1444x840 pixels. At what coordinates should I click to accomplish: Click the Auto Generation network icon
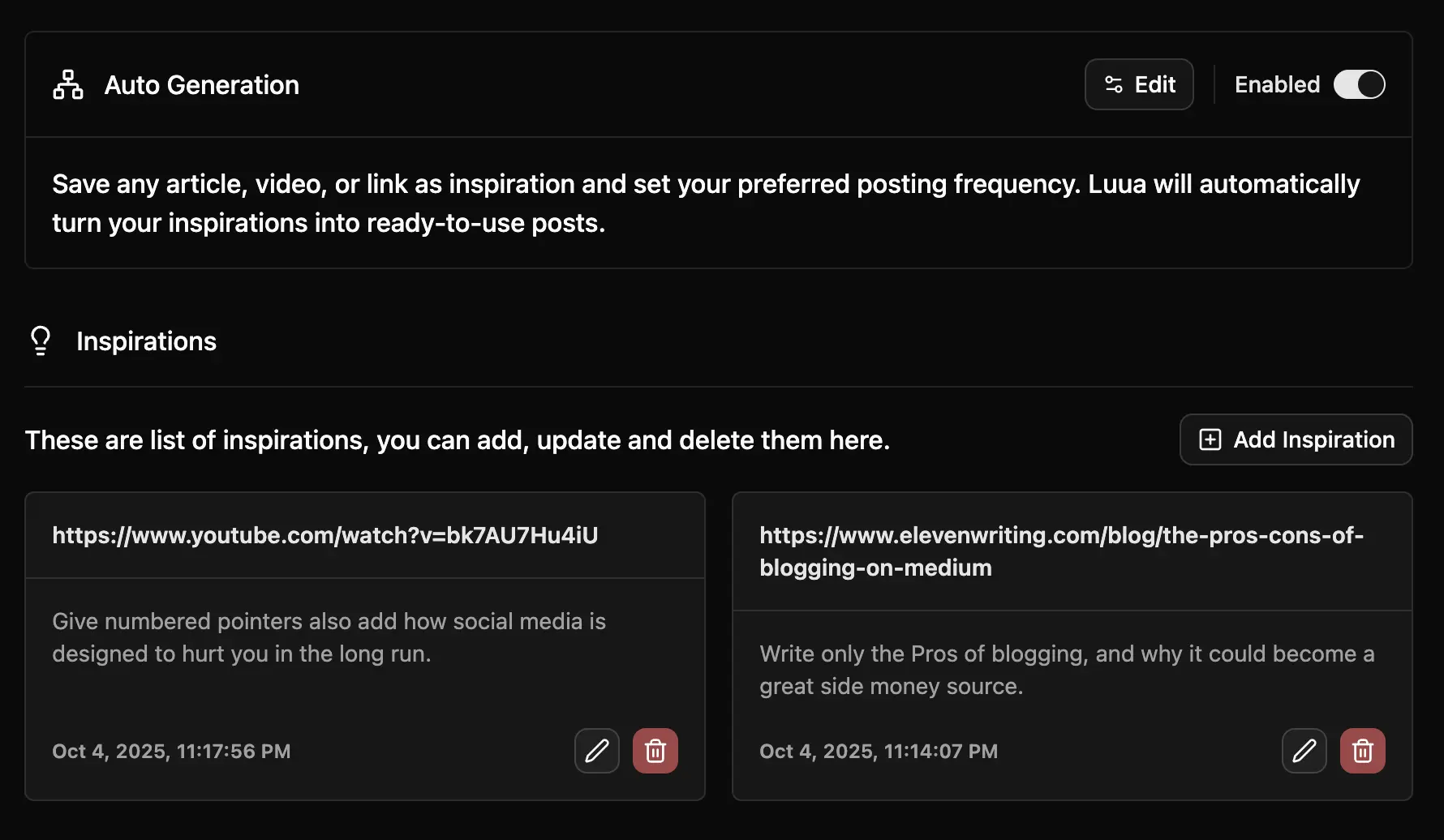tap(68, 85)
